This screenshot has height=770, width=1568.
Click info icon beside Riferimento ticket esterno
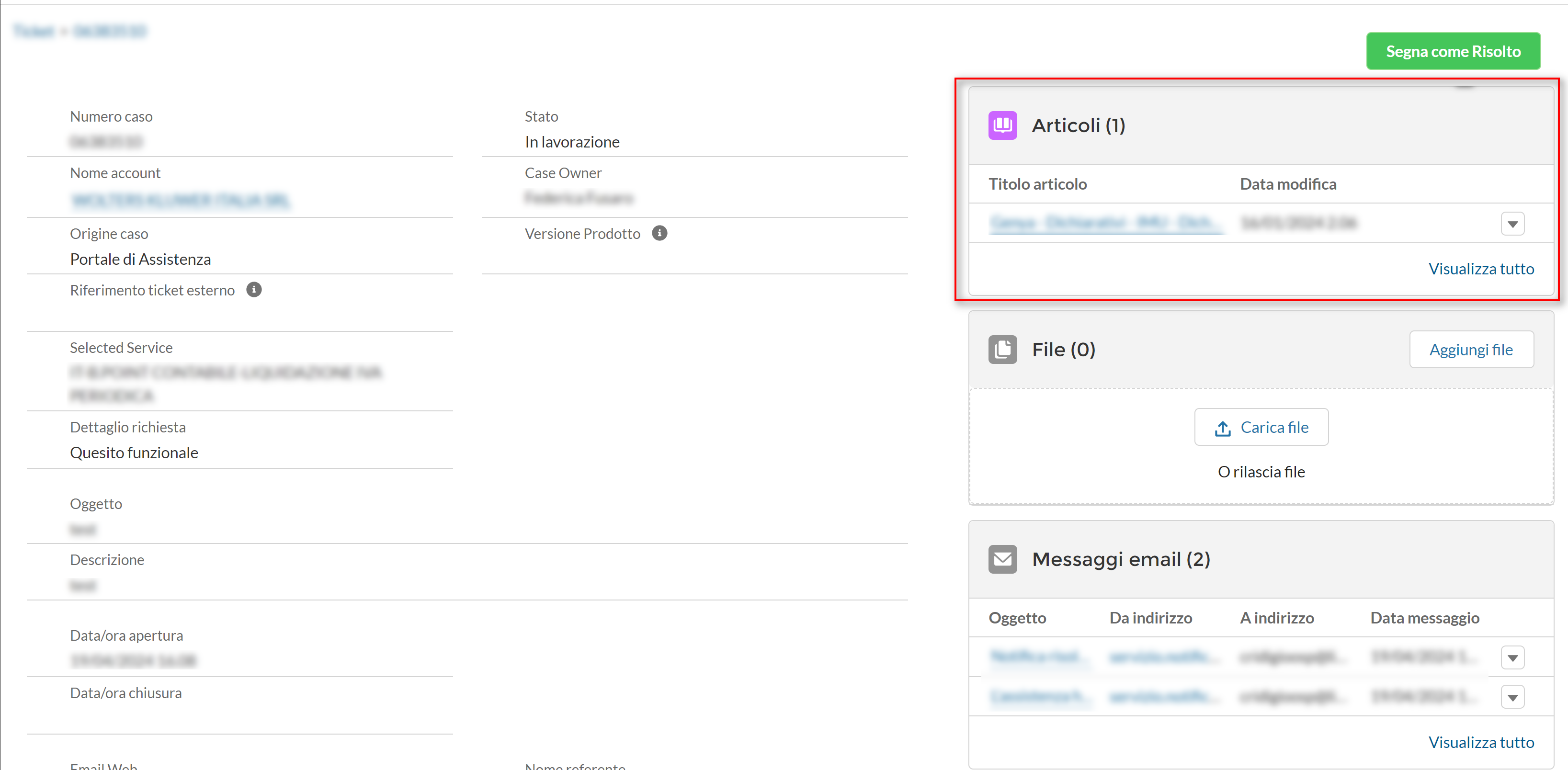(254, 290)
